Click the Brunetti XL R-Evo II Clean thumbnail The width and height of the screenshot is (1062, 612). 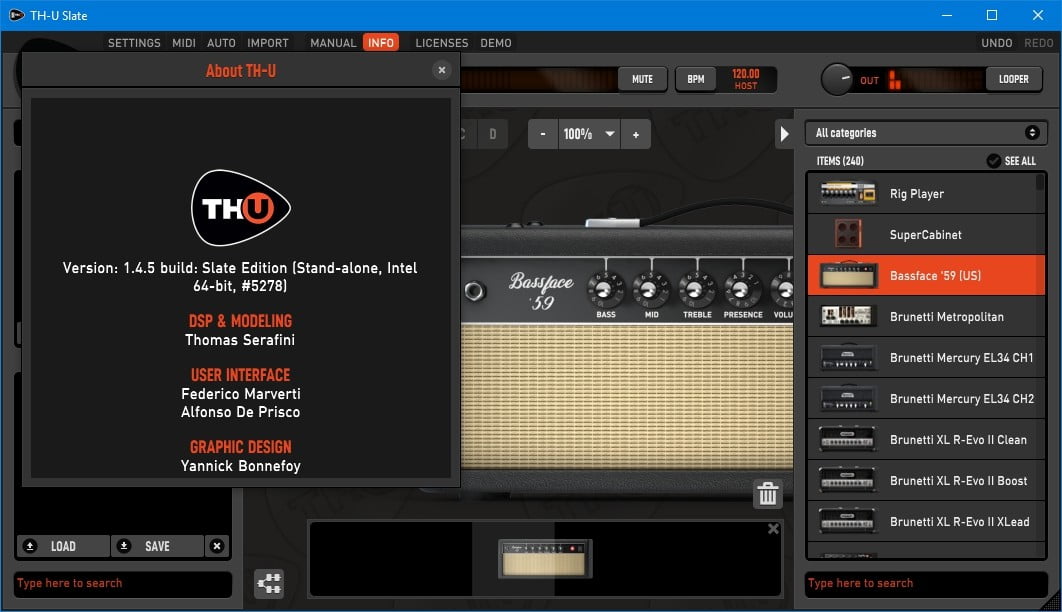(x=847, y=440)
